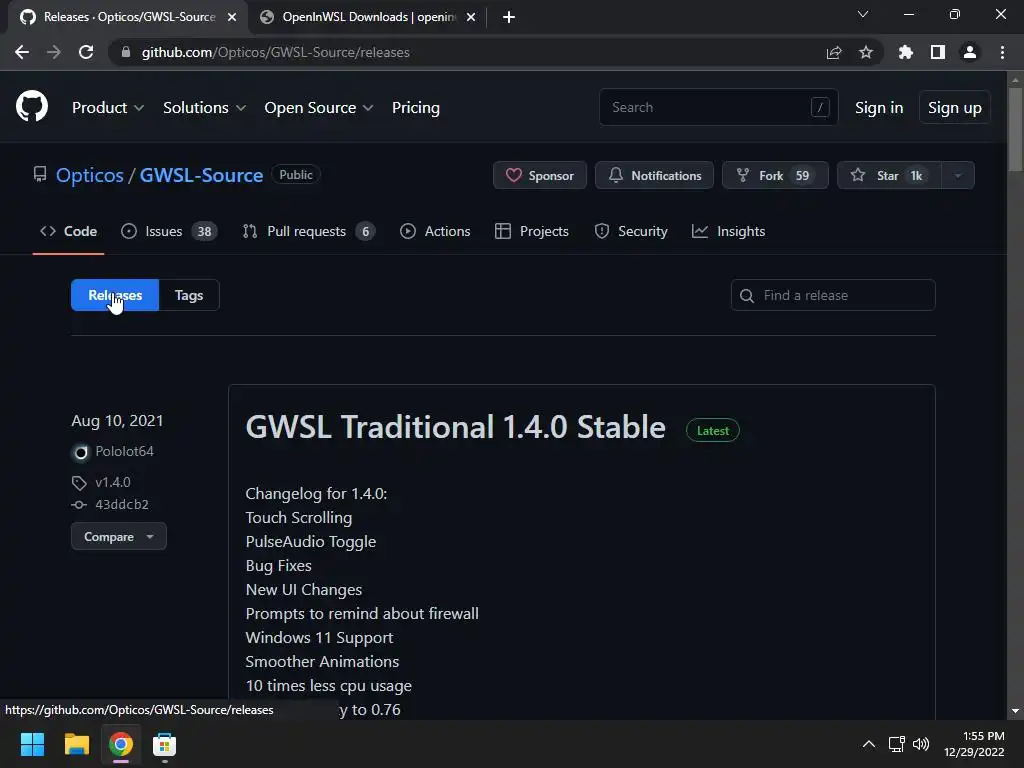Click the share page icon in address bar
The image size is (1024, 768).
click(834, 52)
